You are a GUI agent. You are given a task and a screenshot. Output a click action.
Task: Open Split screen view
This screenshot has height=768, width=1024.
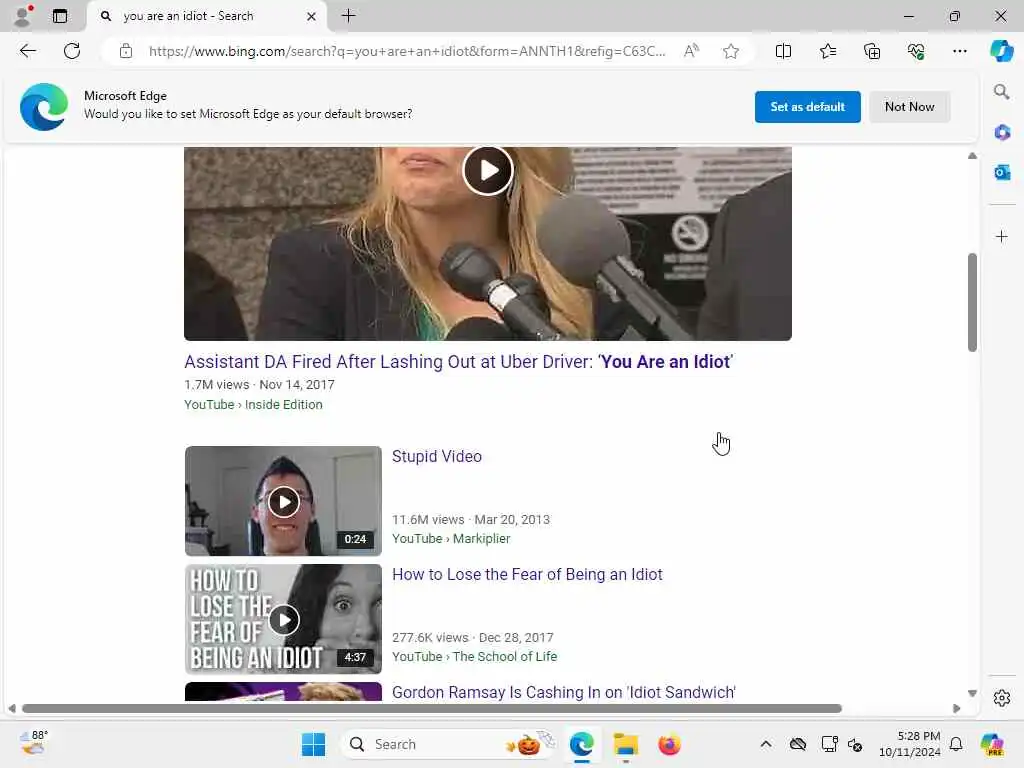tap(783, 51)
